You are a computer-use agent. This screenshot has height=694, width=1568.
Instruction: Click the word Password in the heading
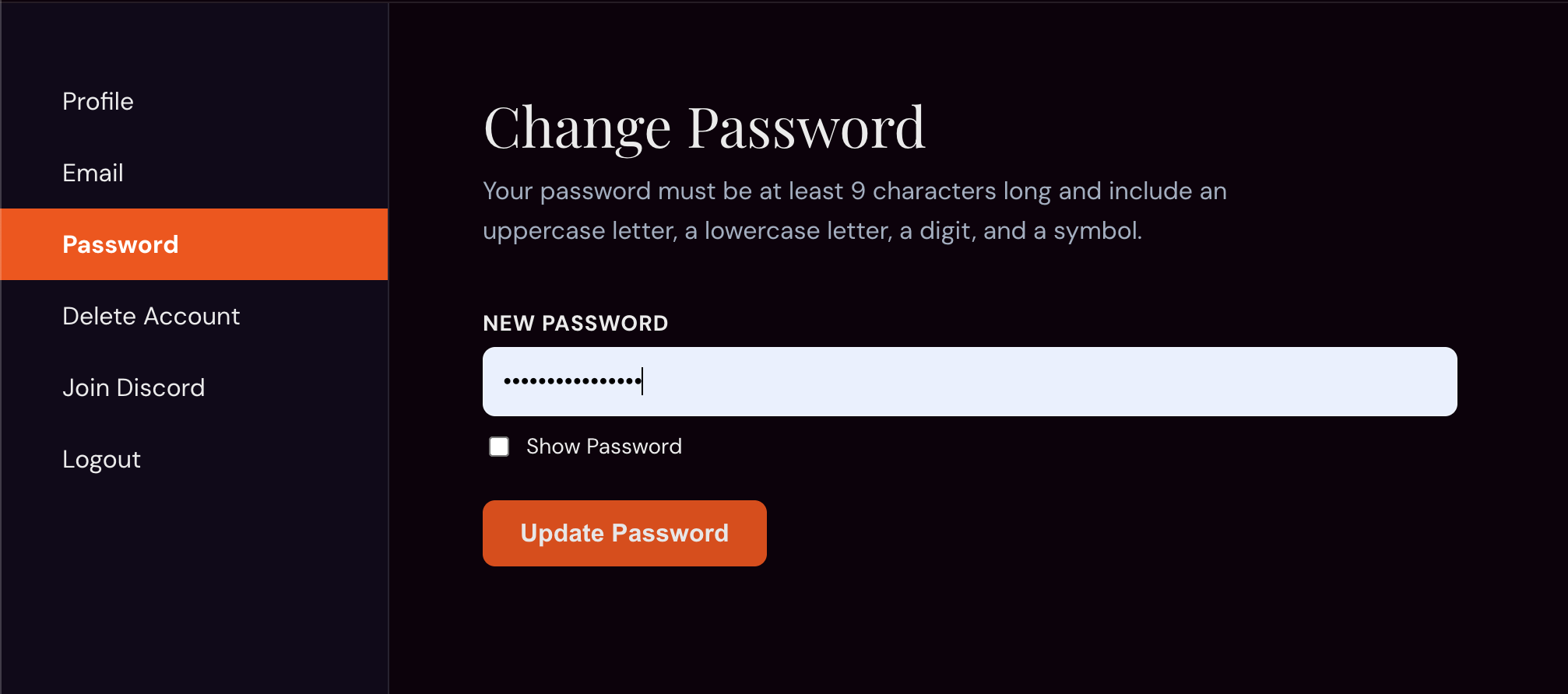tap(807, 128)
